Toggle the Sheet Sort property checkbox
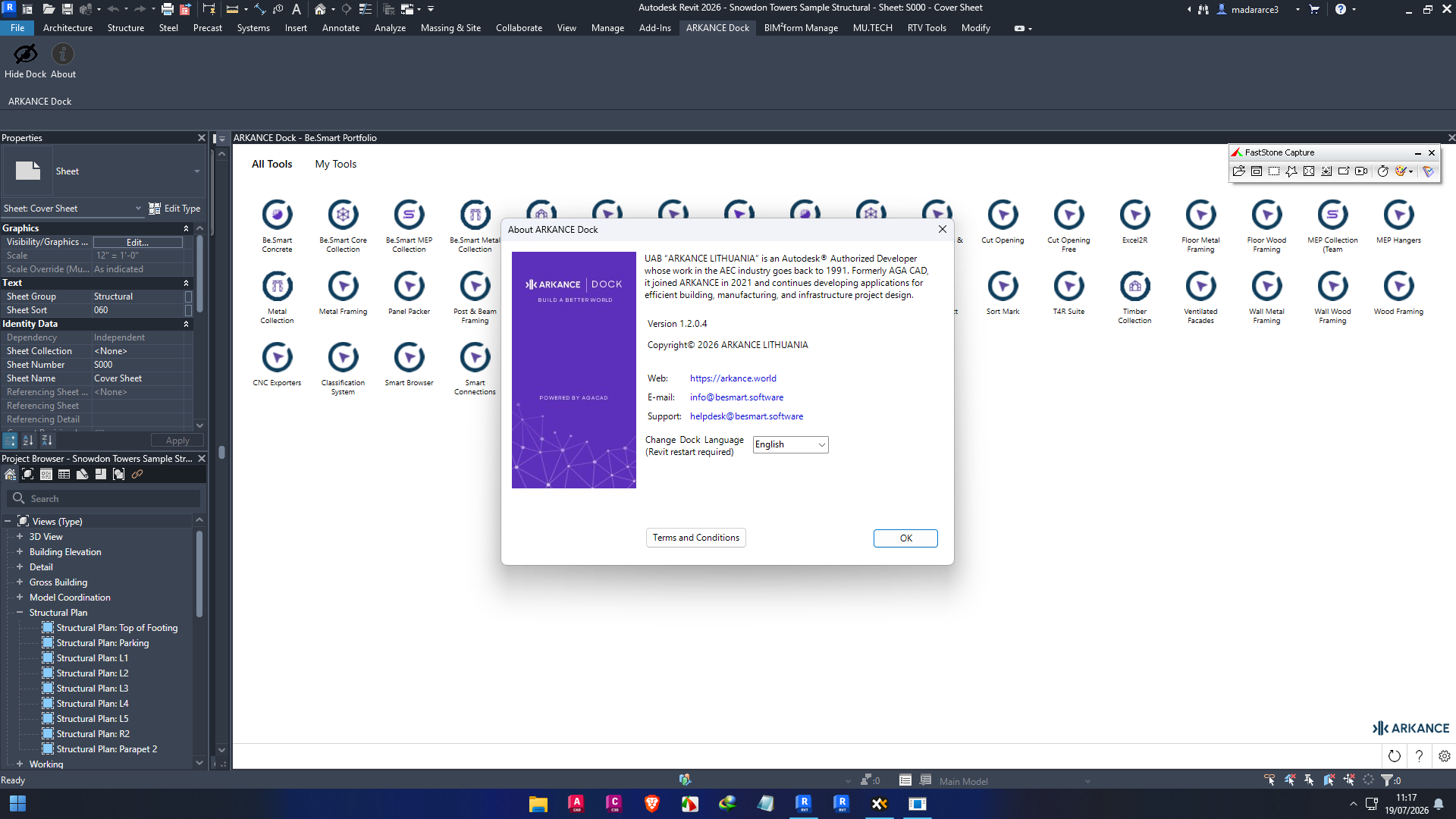 pyautogui.click(x=188, y=310)
